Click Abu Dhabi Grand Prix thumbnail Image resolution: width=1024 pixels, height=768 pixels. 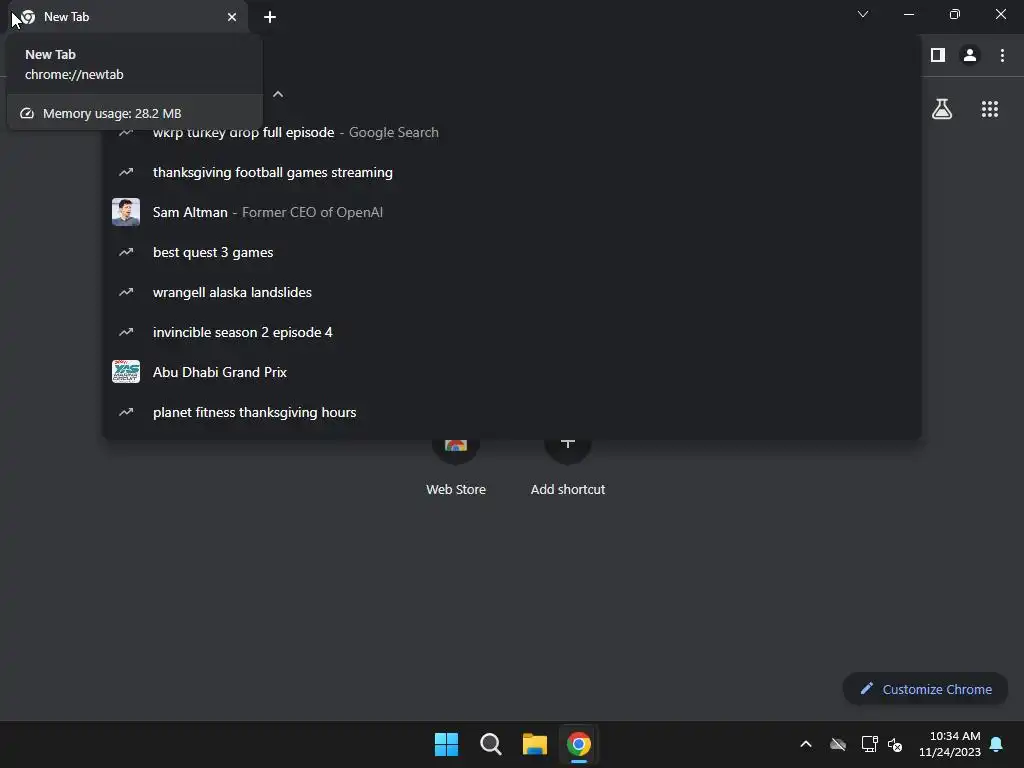coord(126,372)
